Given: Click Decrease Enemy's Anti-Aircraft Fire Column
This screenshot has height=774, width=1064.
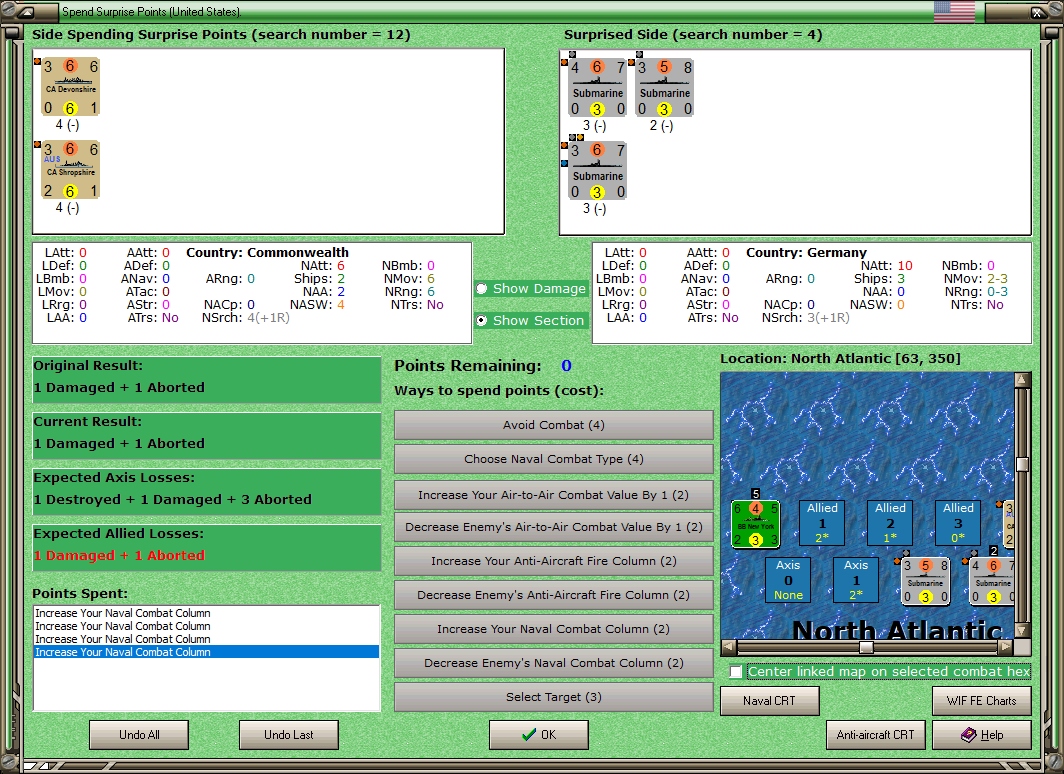Looking at the screenshot, I should pos(554,595).
